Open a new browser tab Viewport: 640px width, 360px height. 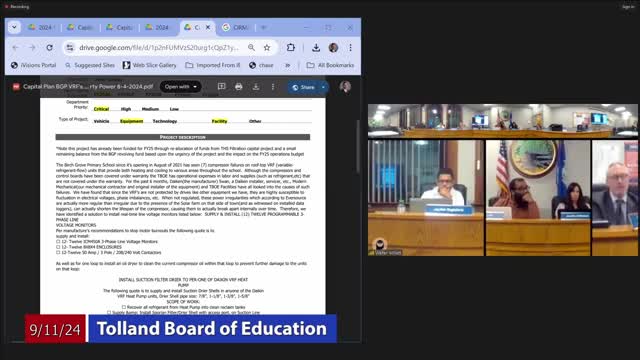264,27
